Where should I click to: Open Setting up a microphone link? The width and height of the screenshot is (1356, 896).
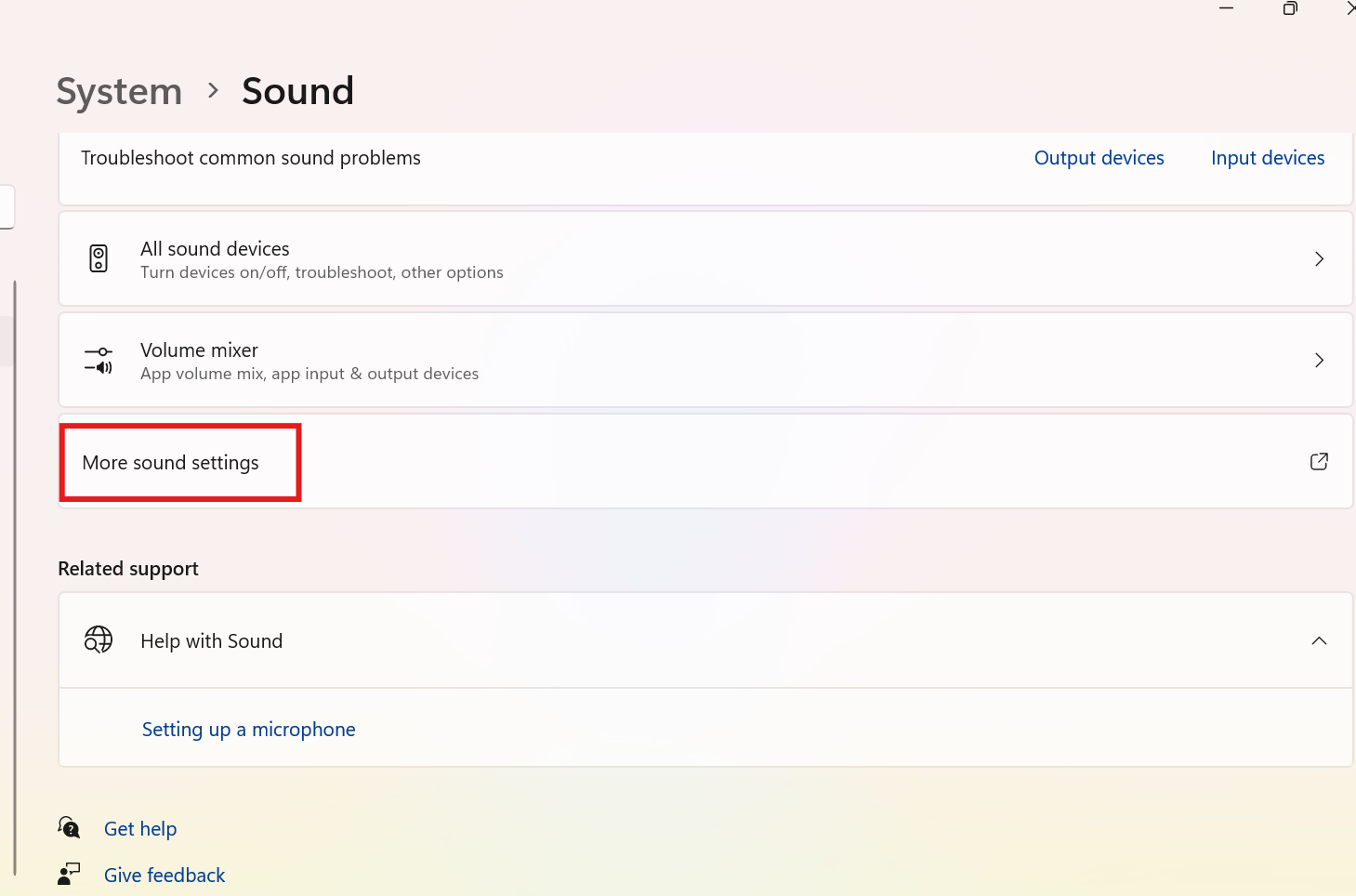point(248,730)
